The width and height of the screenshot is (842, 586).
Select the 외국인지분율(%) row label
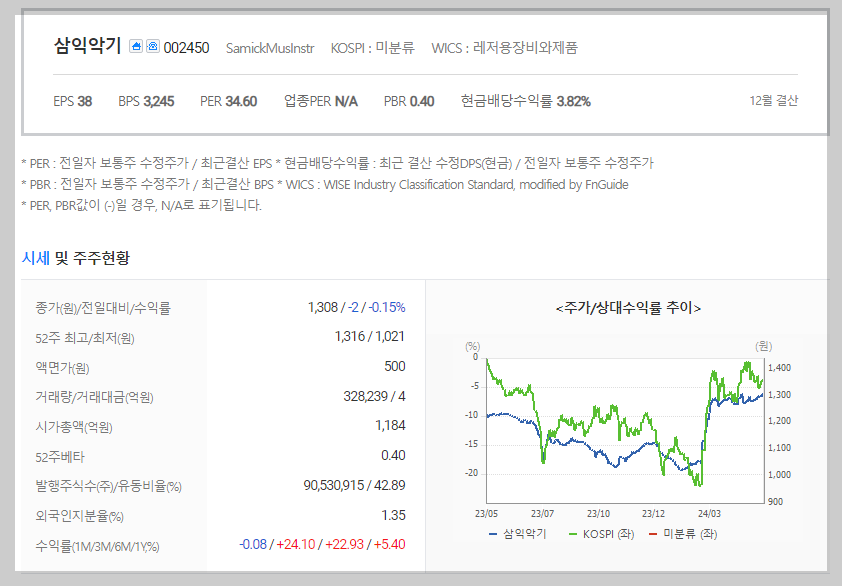(79, 516)
